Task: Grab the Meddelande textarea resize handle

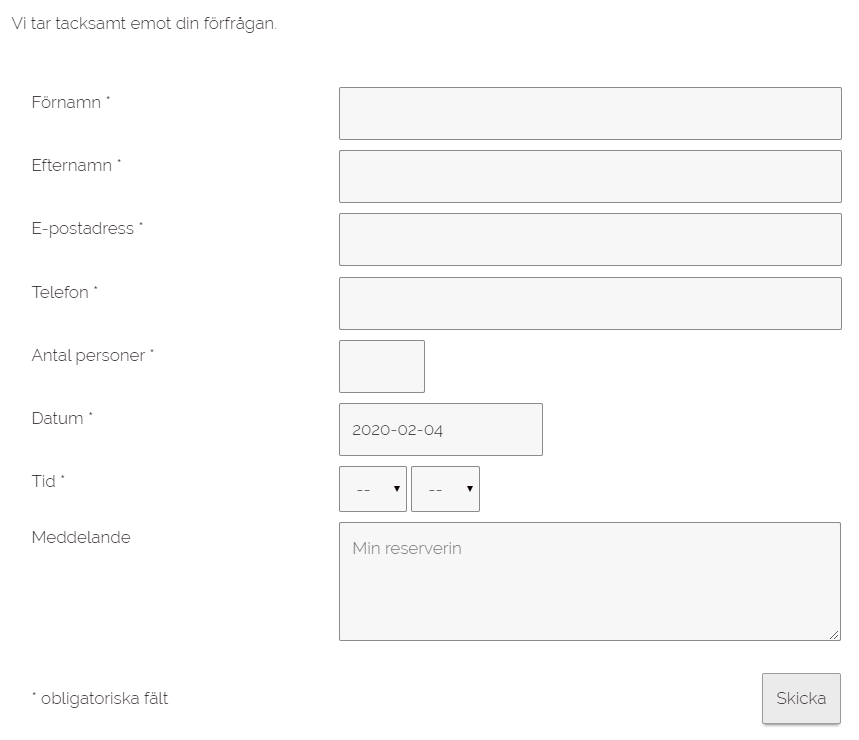Action: point(834,634)
